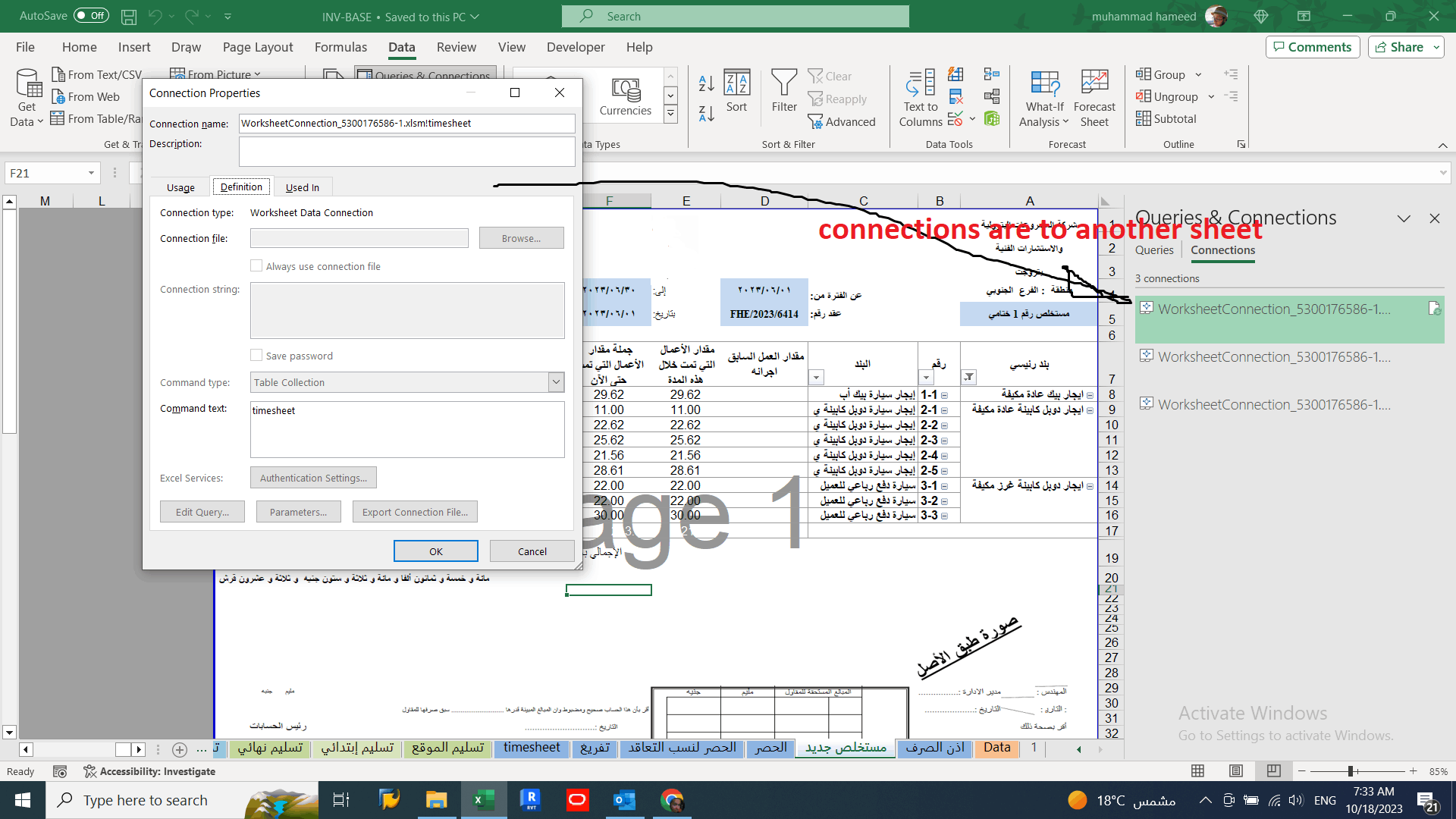Open the Sort dialog button
1456x819 pixels.
736,91
